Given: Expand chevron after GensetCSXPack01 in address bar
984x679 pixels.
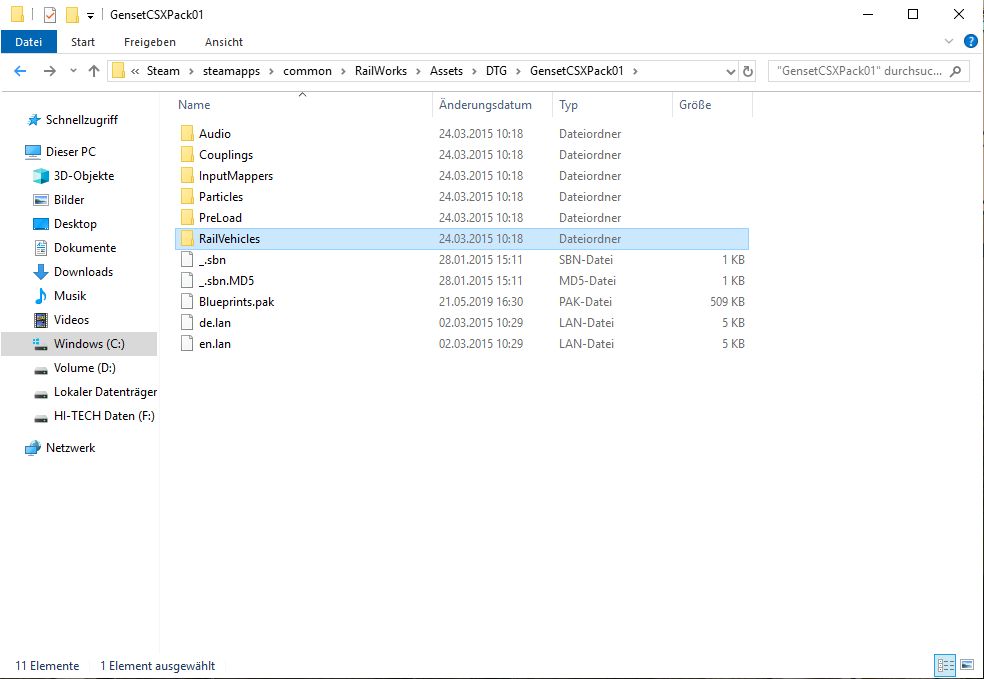Looking at the screenshot, I should click(x=635, y=72).
